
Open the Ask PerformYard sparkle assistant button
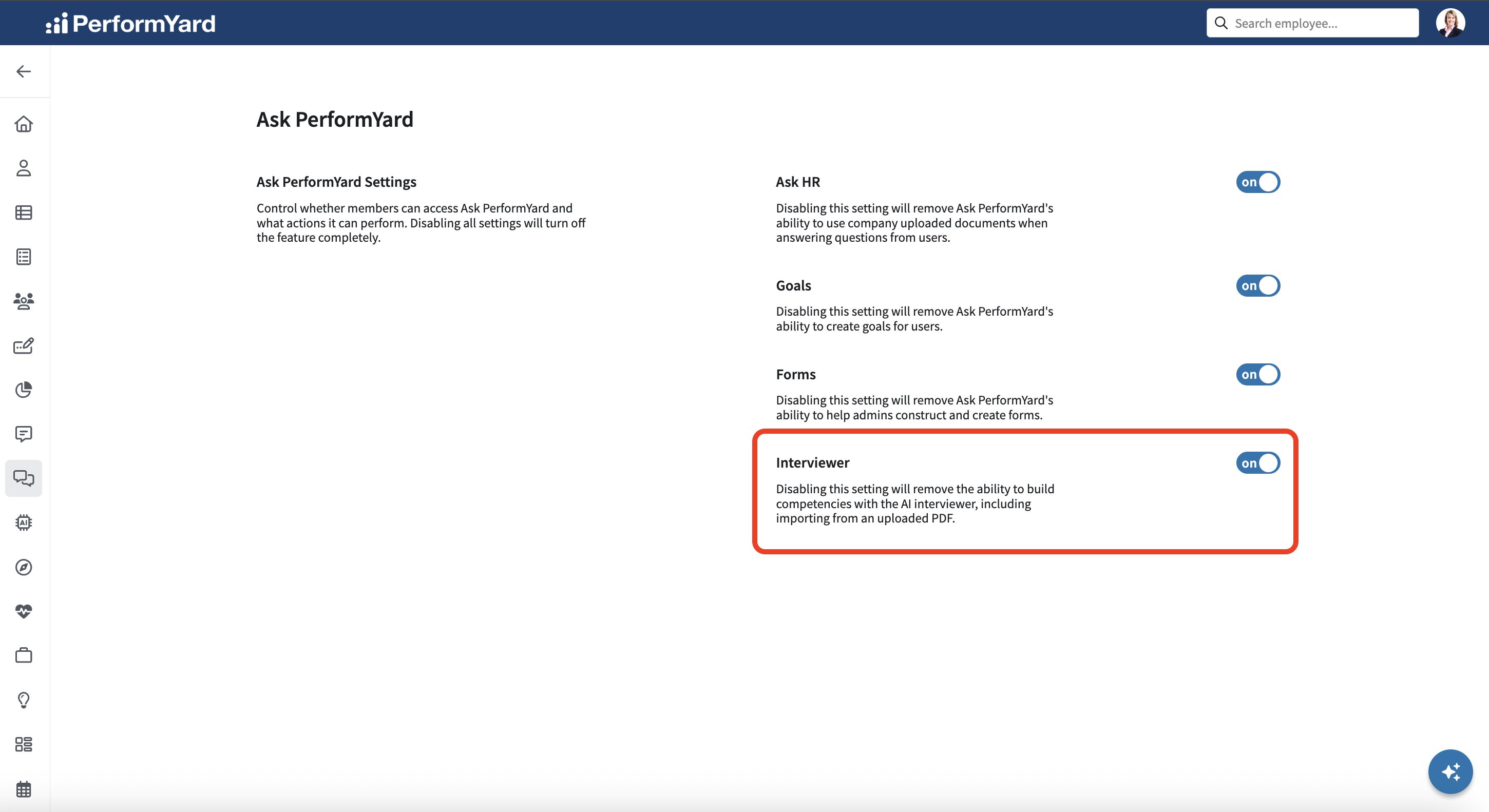(x=1450, y=771)
